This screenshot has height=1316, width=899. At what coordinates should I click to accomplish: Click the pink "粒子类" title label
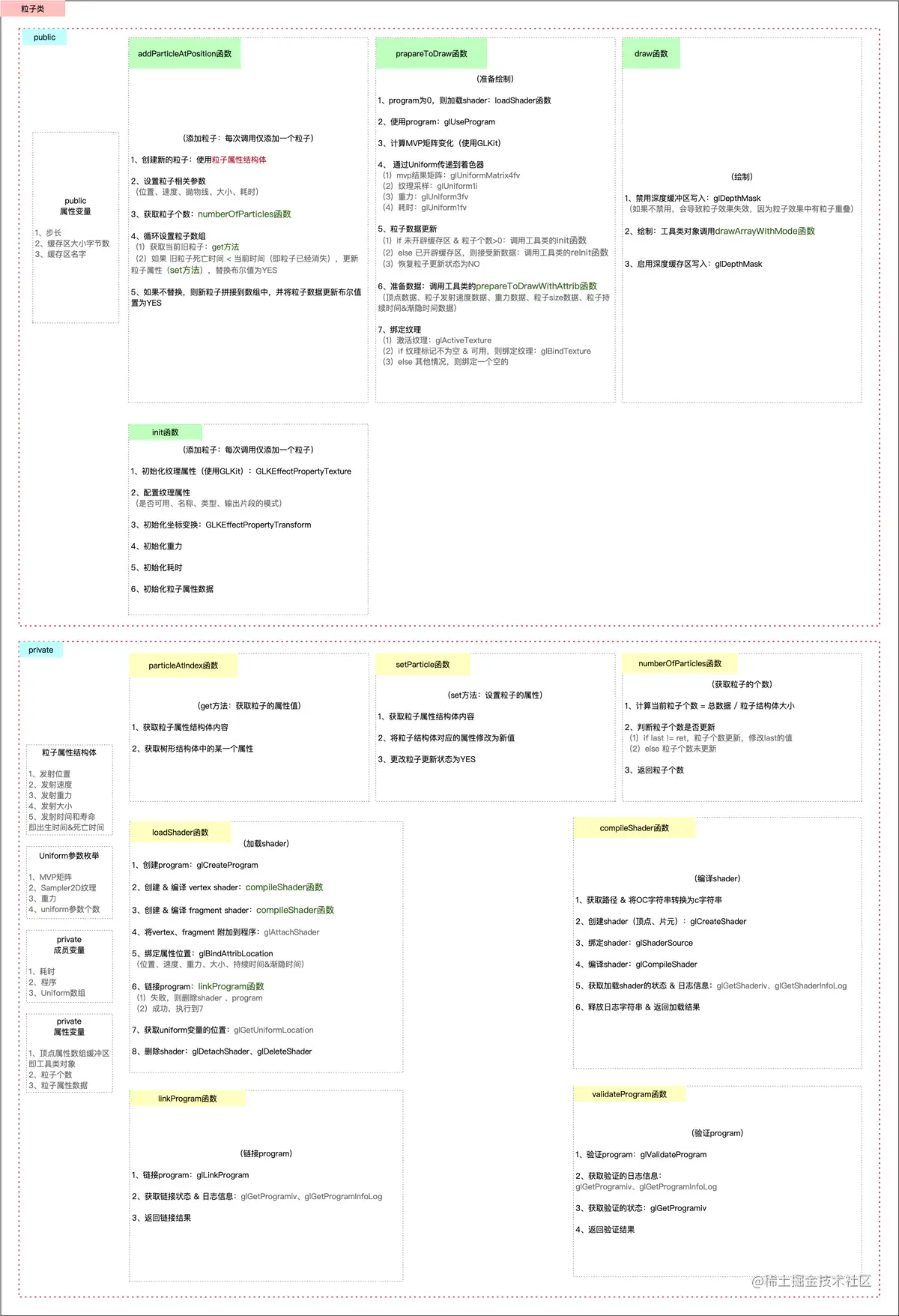pyautogui.click(x=33, y=9)
